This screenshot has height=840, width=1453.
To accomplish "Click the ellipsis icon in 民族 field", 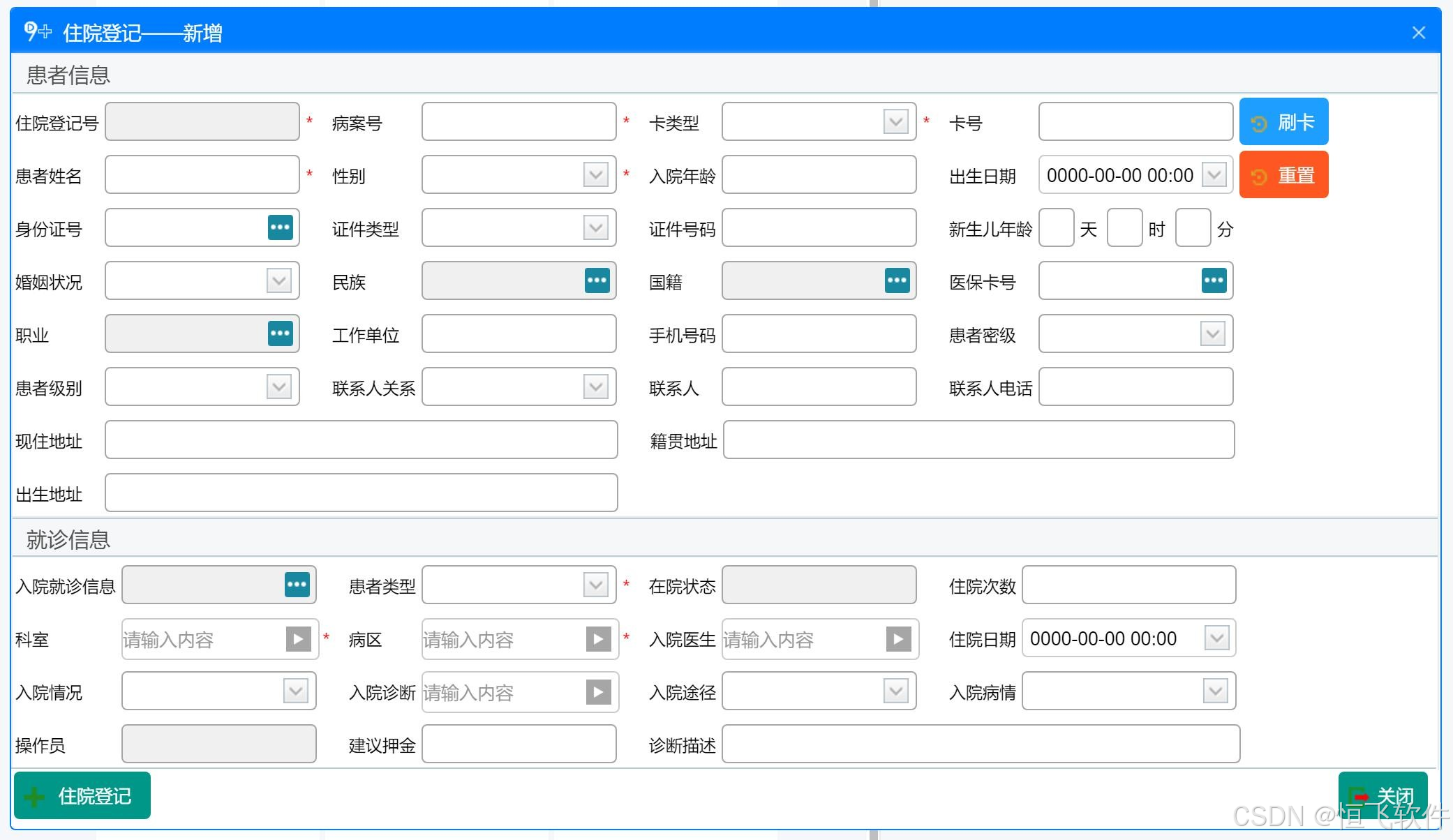I will (597, 280).
